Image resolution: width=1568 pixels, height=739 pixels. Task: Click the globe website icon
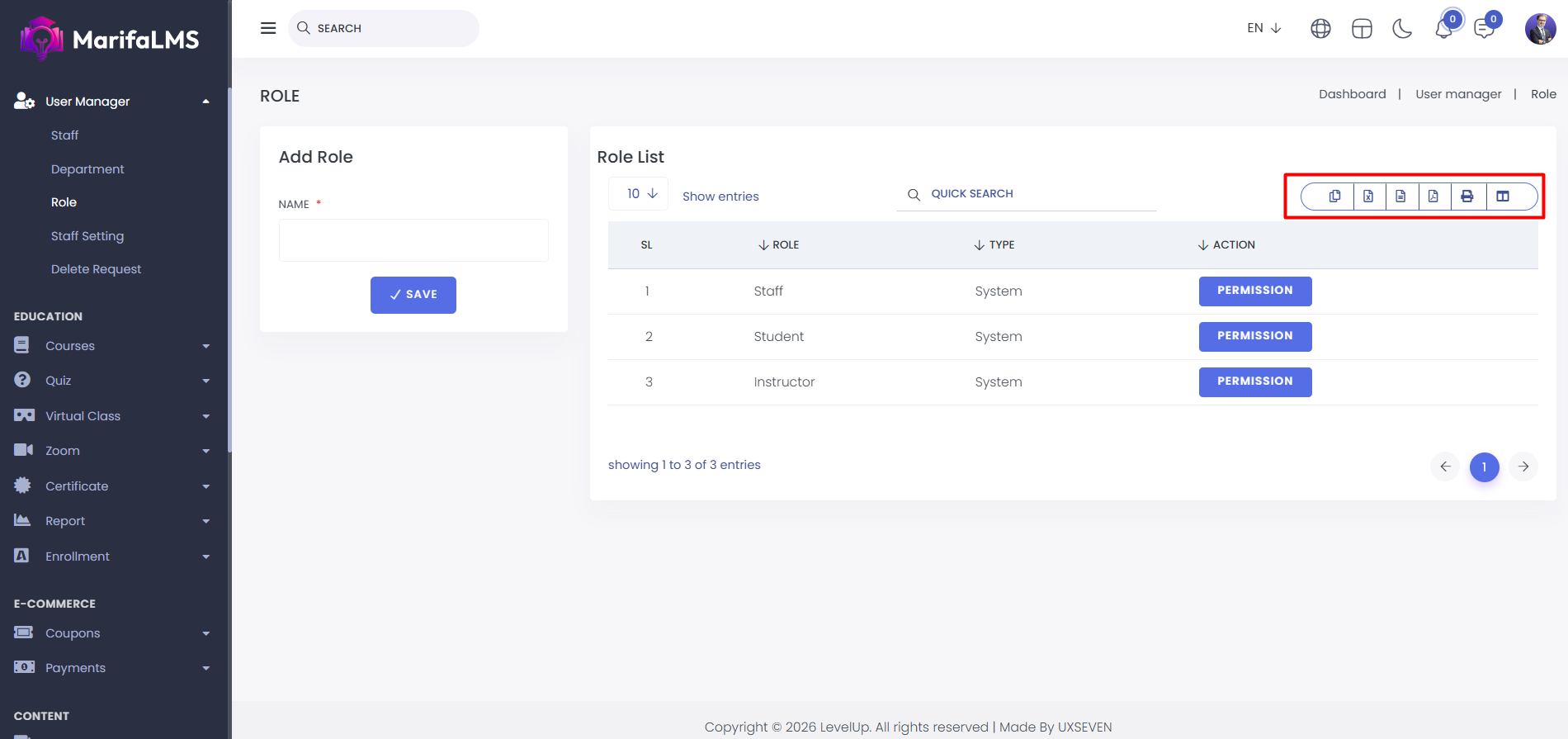point(1320,29)
